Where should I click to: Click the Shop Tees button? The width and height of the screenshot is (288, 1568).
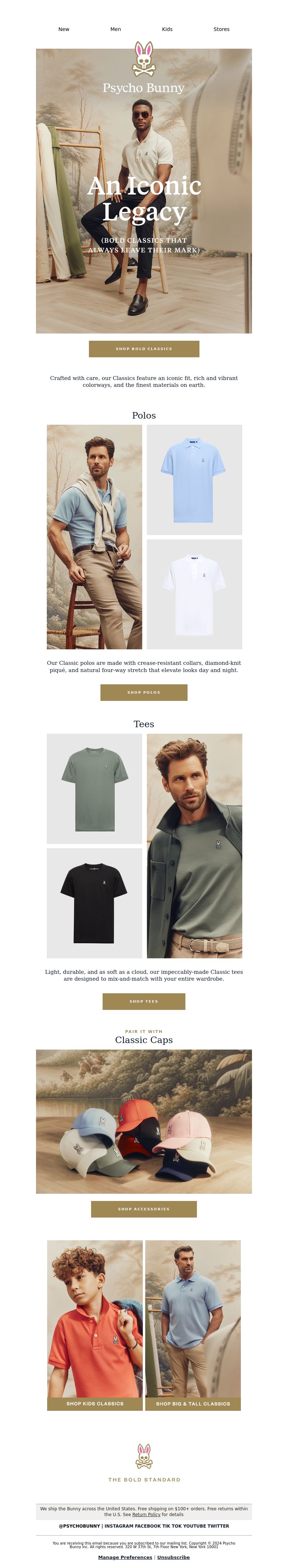tap(144, 1001)
